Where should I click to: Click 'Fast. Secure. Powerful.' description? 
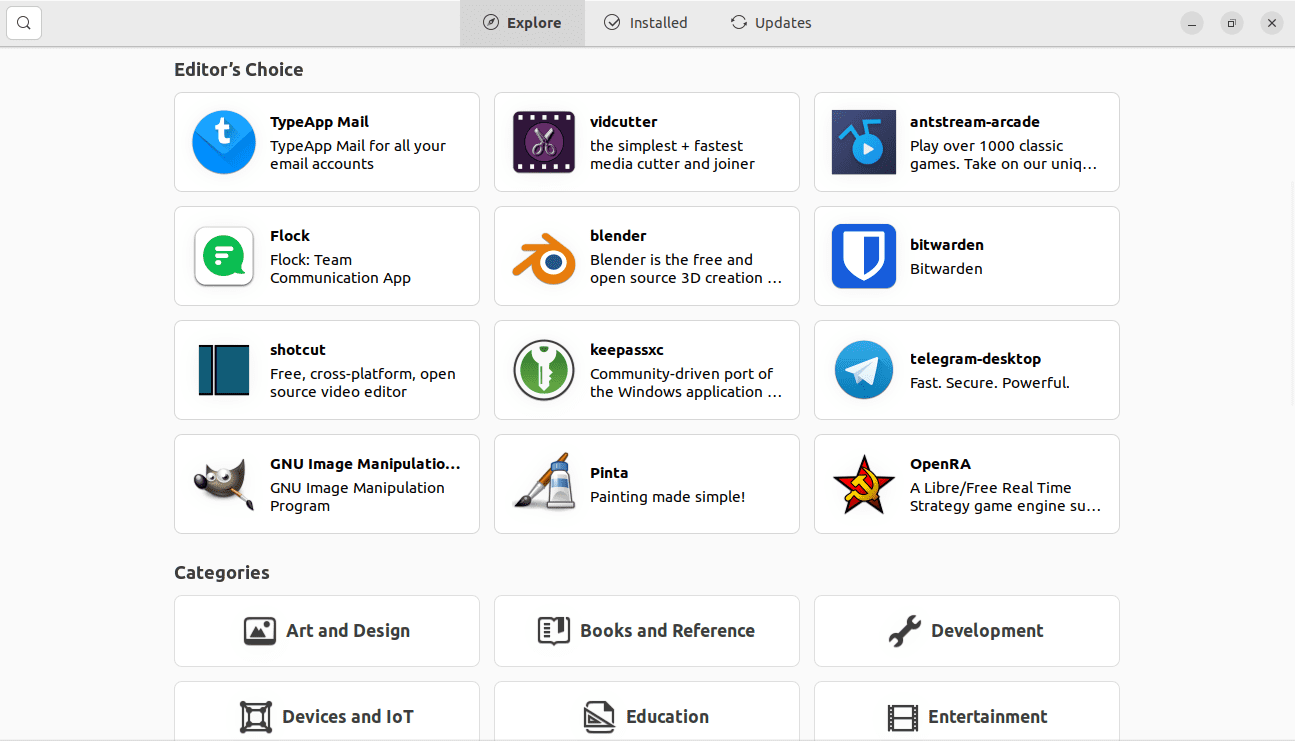click(990, 383)
